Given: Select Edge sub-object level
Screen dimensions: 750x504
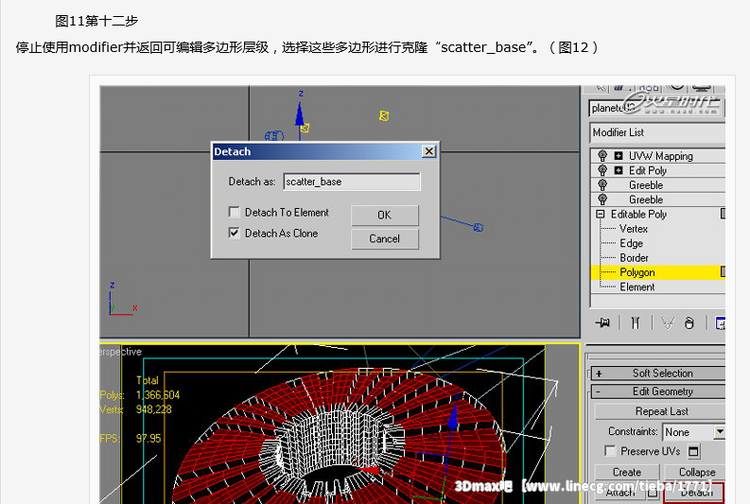Looking at the screenshot, I should pos(631,243).
